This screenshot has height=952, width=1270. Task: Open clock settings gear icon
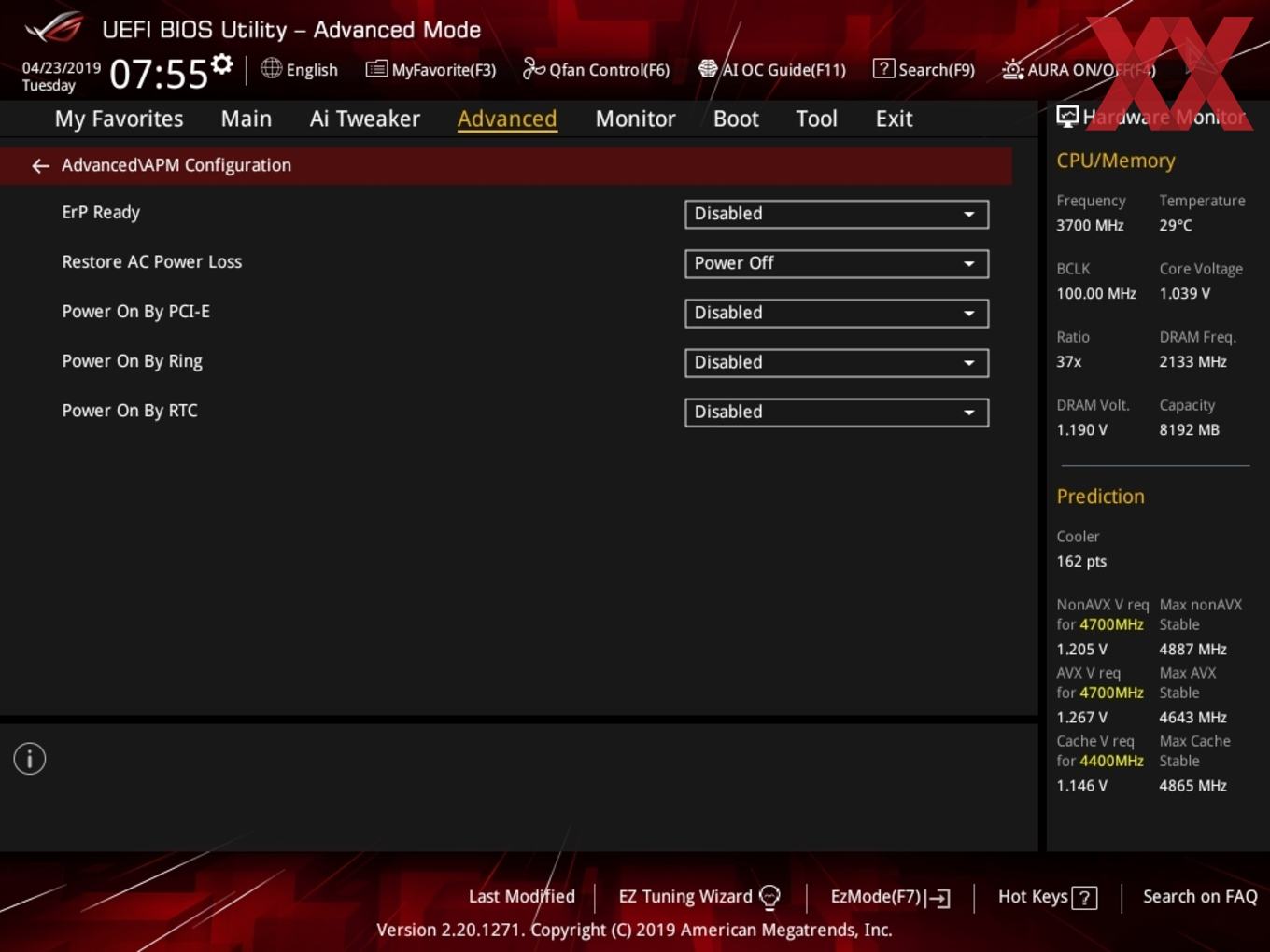coord(221,64)
